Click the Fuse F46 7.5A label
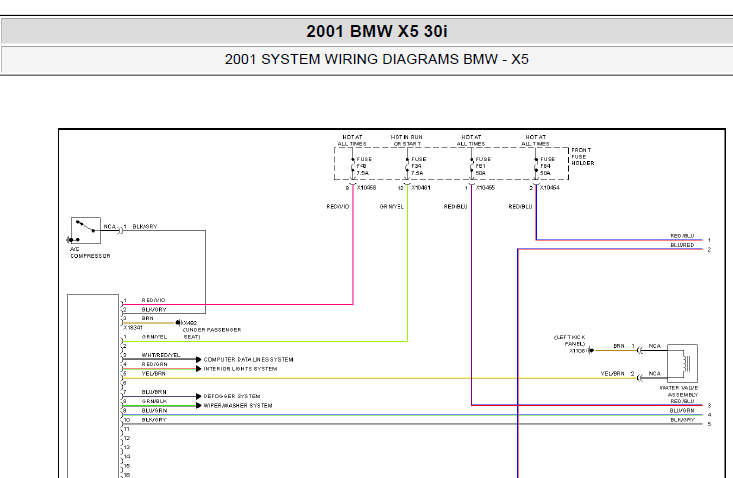733x478 pixels. pyautogui.click(x=364, y=166)
